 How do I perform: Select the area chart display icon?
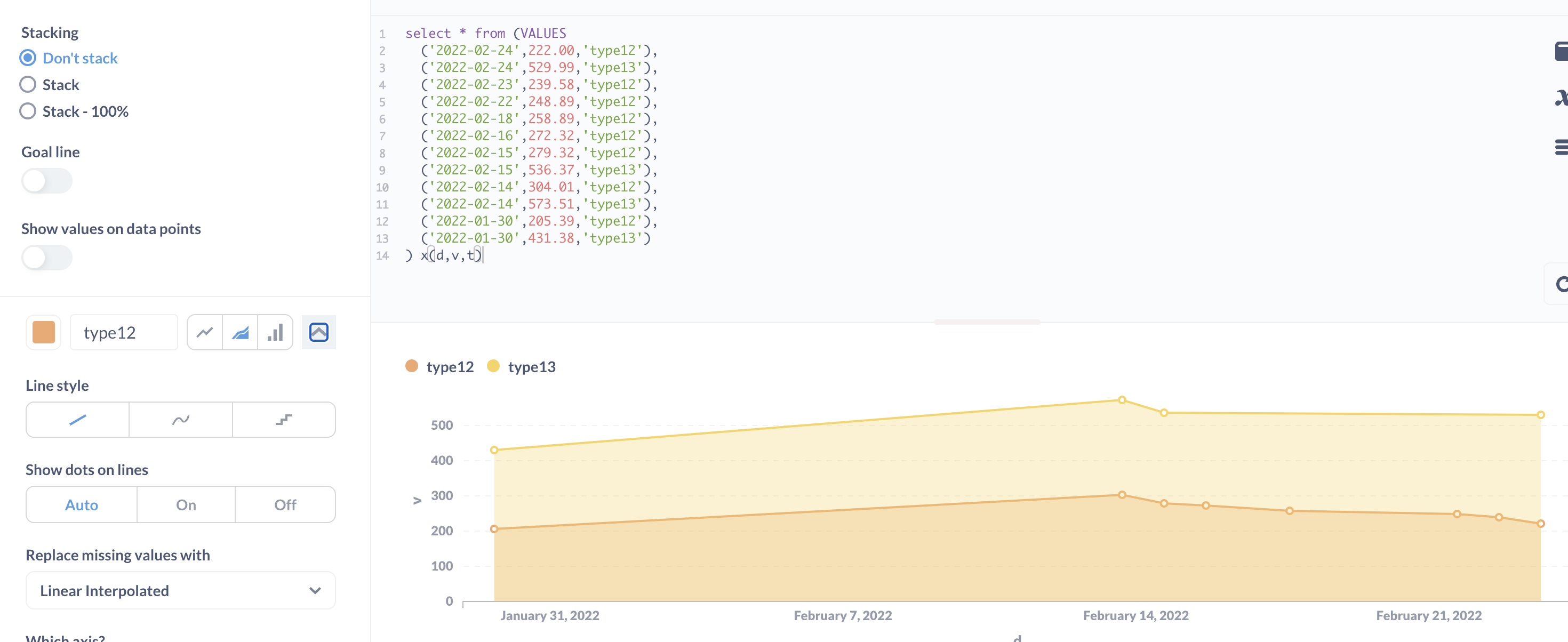point(241,332)
